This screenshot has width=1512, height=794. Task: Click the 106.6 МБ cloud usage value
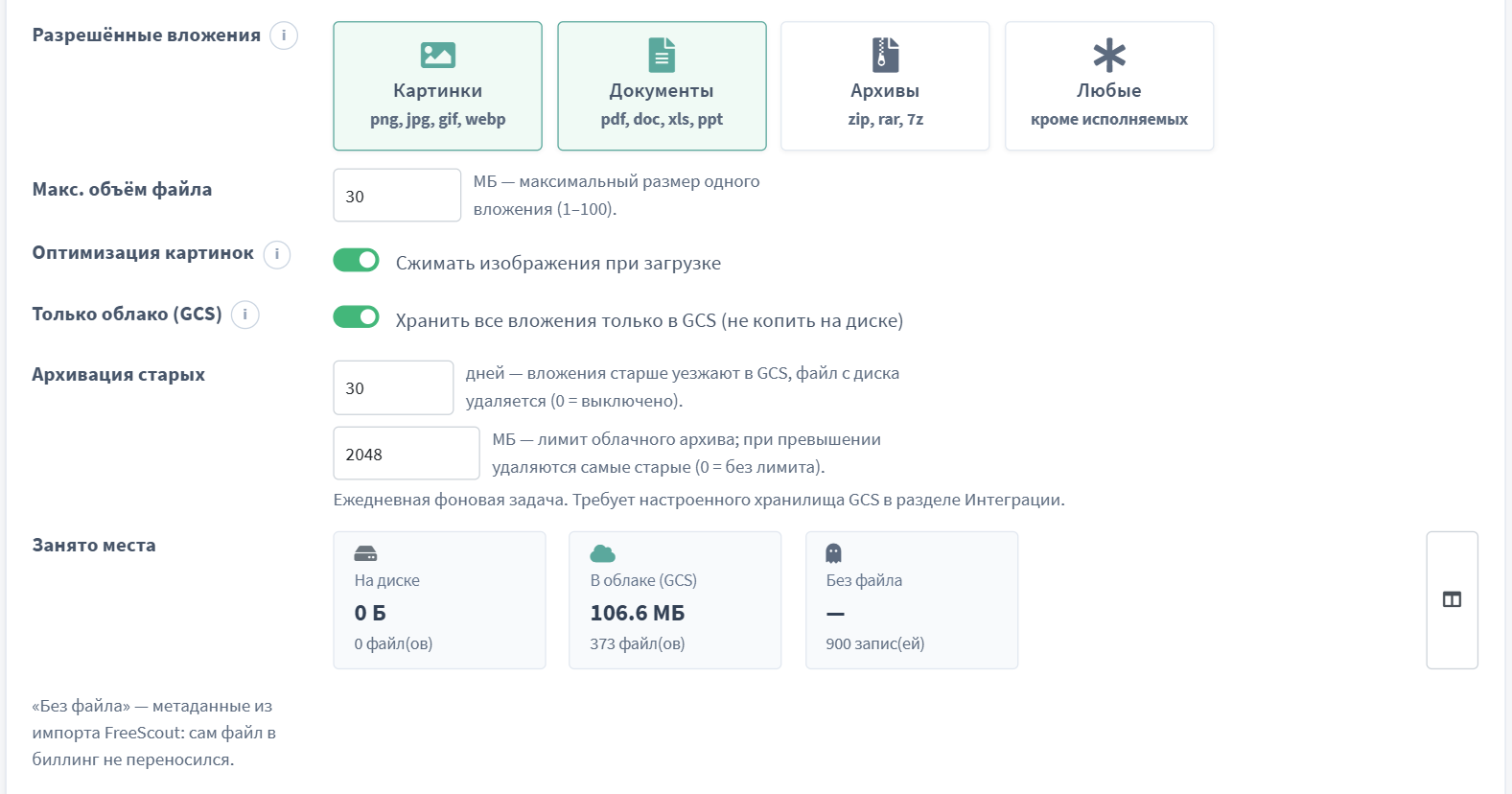coord(638,613)
